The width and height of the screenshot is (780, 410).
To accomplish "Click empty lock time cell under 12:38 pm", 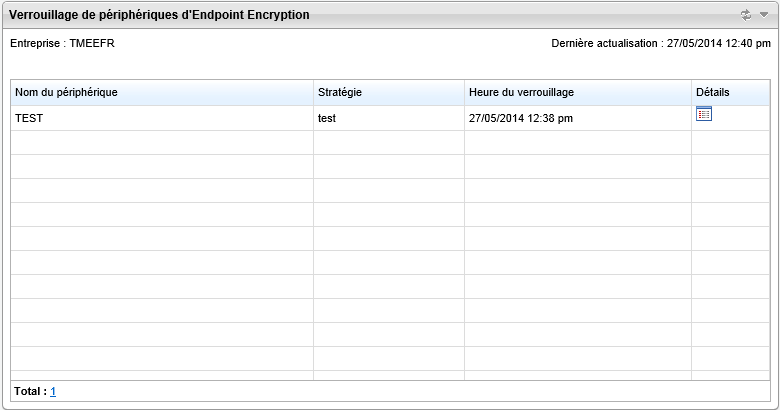I will [577, 142].
